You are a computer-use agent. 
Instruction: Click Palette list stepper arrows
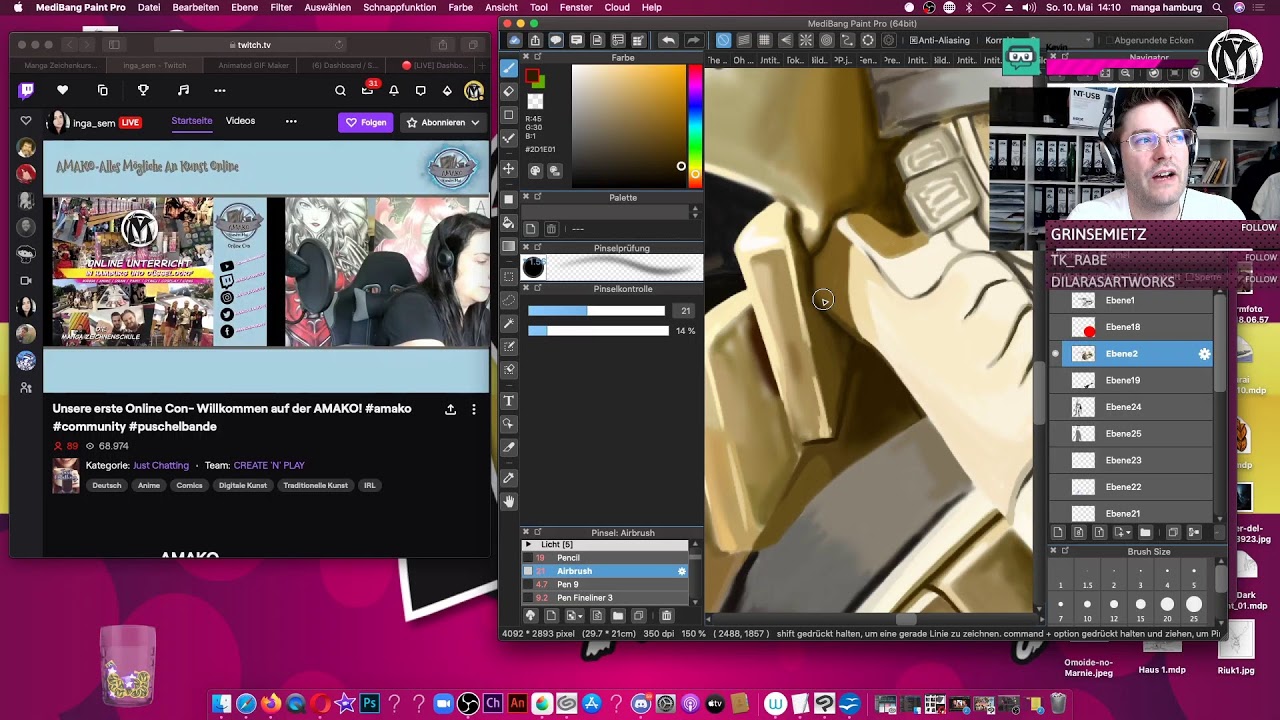(695, 212)
